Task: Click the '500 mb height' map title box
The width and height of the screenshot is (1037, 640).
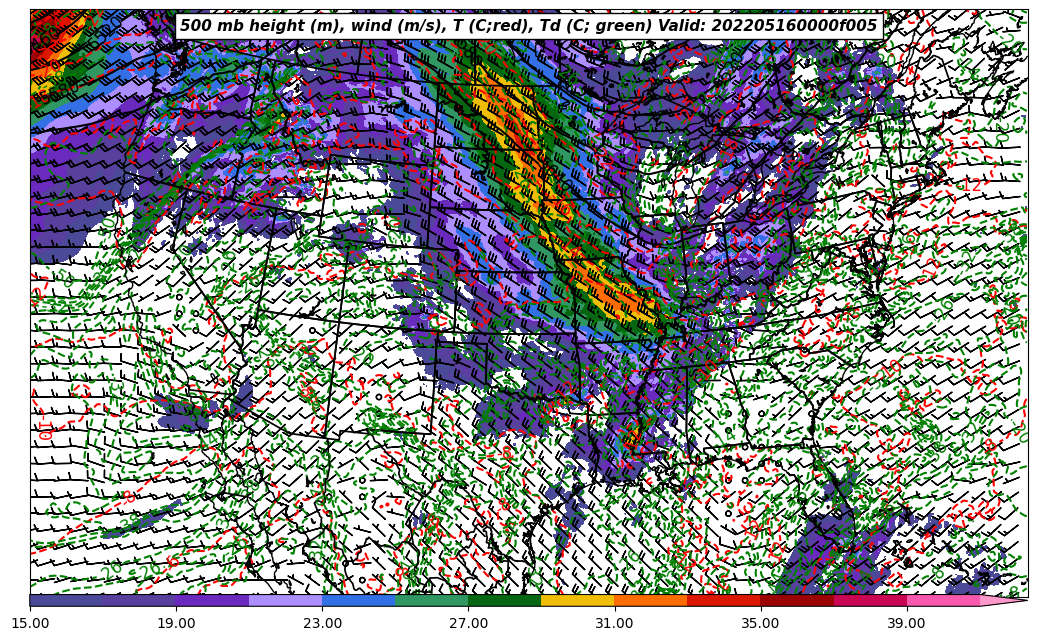Action: 529,26
